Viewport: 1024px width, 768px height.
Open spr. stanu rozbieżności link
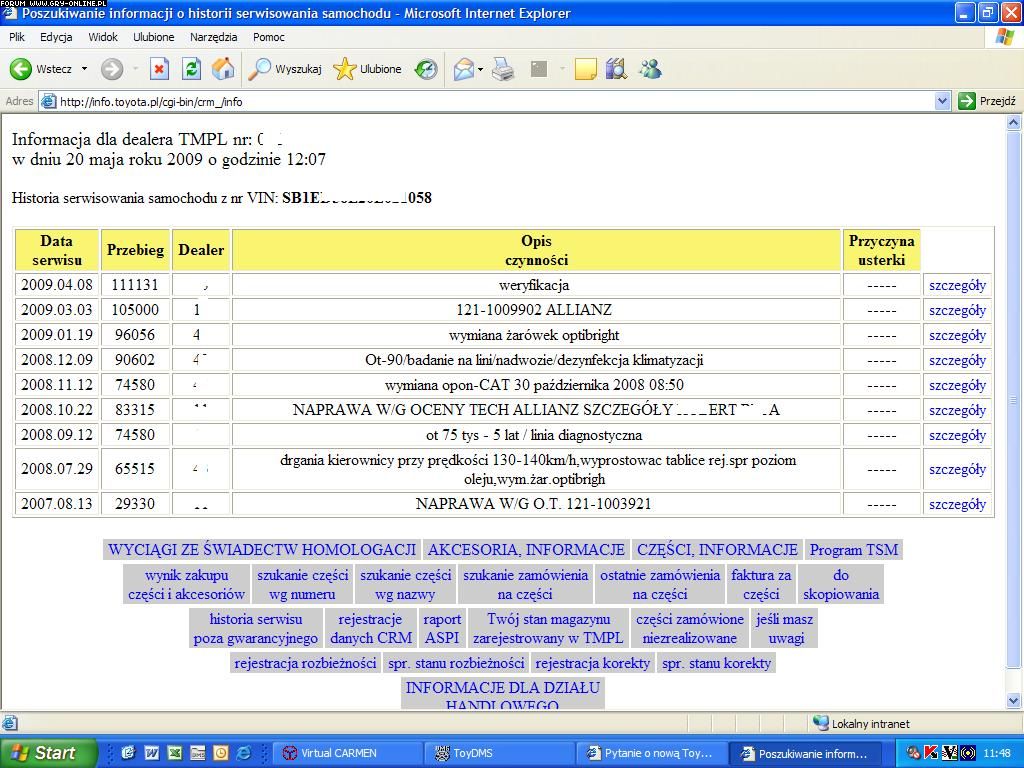click(456, 664)
